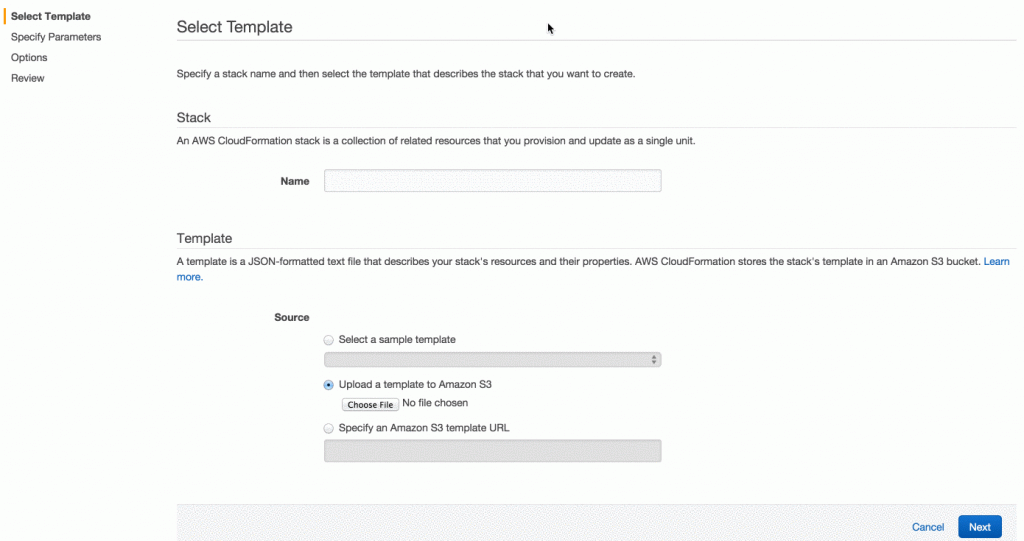Click the 'Specify an Amazon S3 template URL' label

tap(425, 428)
